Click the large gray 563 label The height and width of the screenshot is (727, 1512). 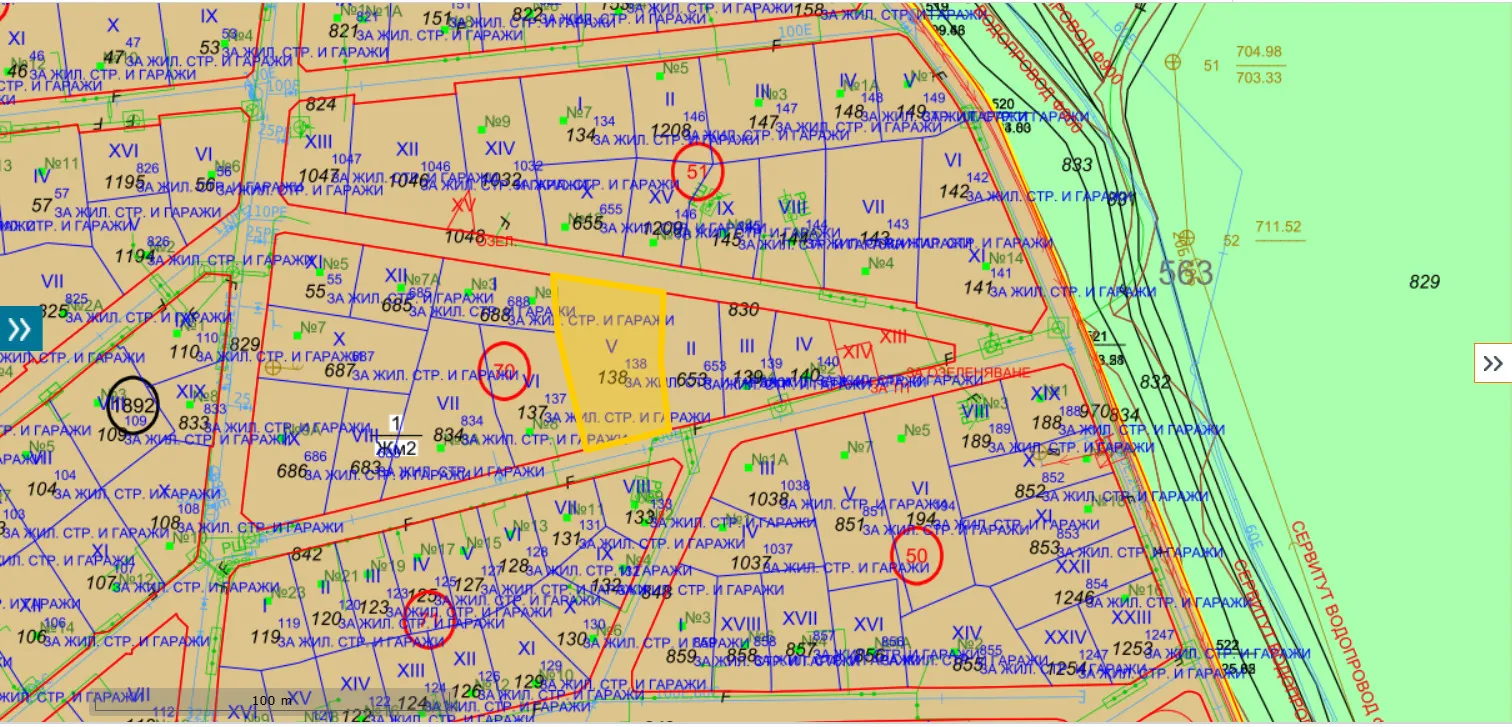tap(1186, 272)
